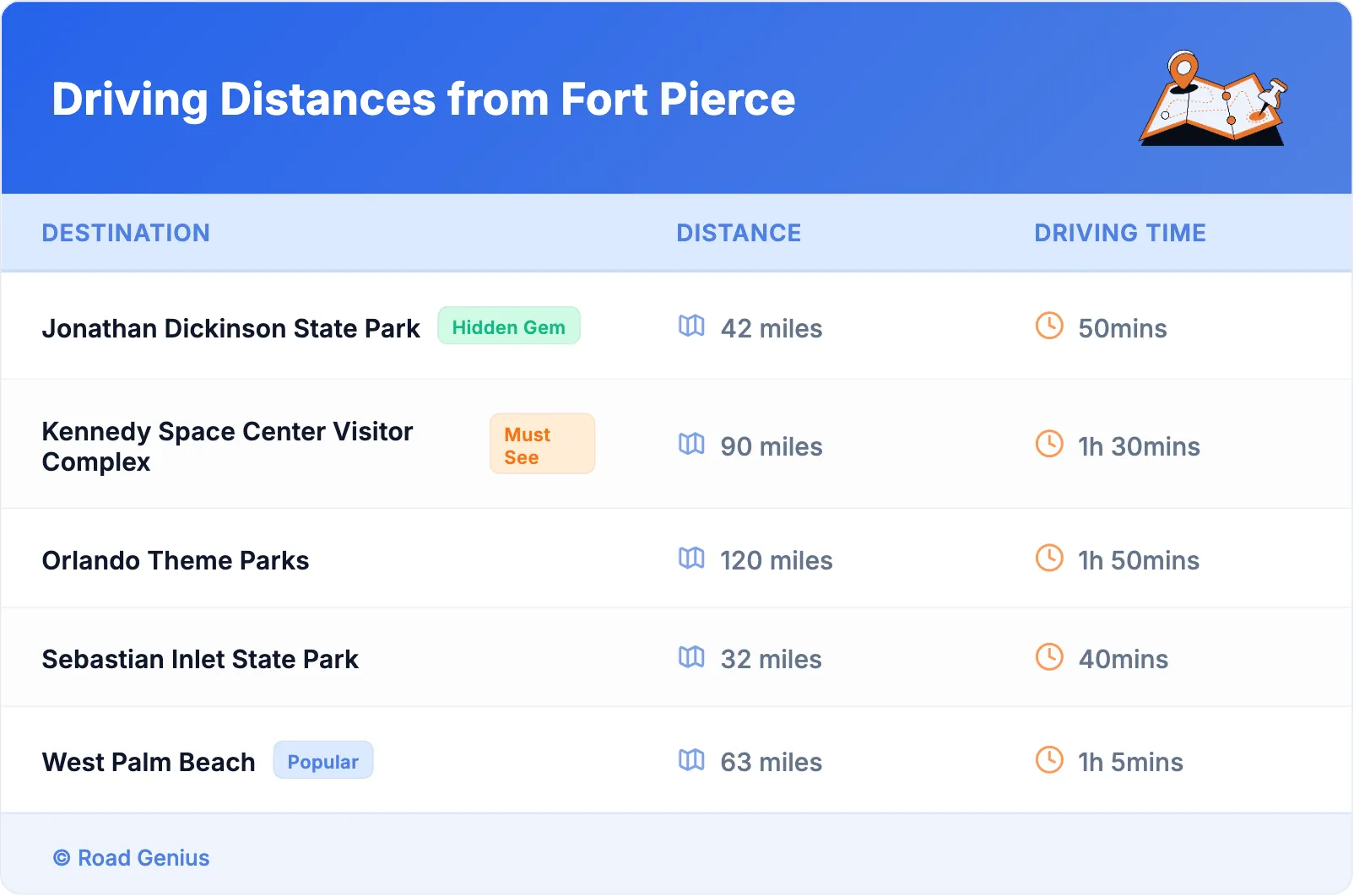Click the DESTINATION column header
Screen dimensions: 1354x896
(126, 233)
